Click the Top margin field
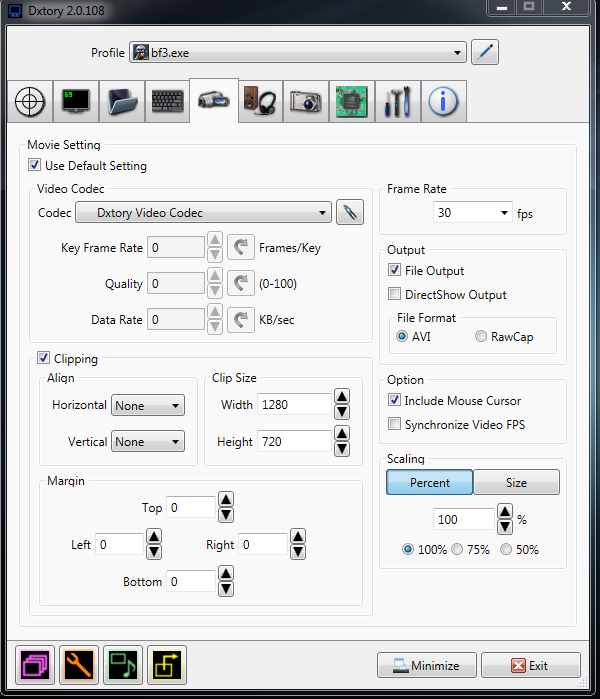 [x=191, y=507]
